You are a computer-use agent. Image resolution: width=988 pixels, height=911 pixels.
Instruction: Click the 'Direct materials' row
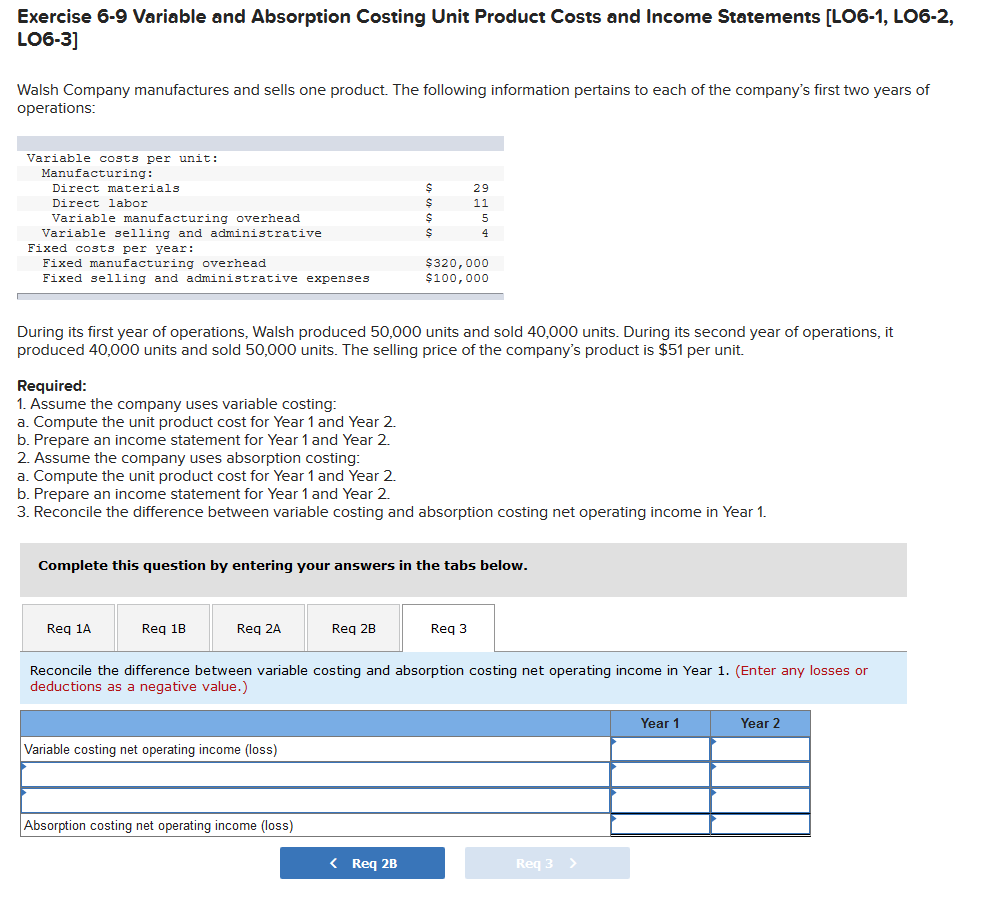coord(260,188)
